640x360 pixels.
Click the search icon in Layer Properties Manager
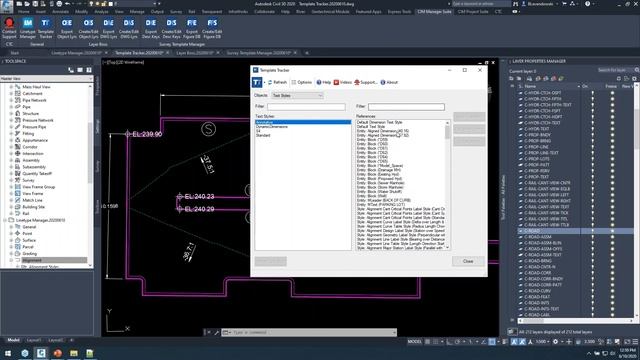pos(637,70)
